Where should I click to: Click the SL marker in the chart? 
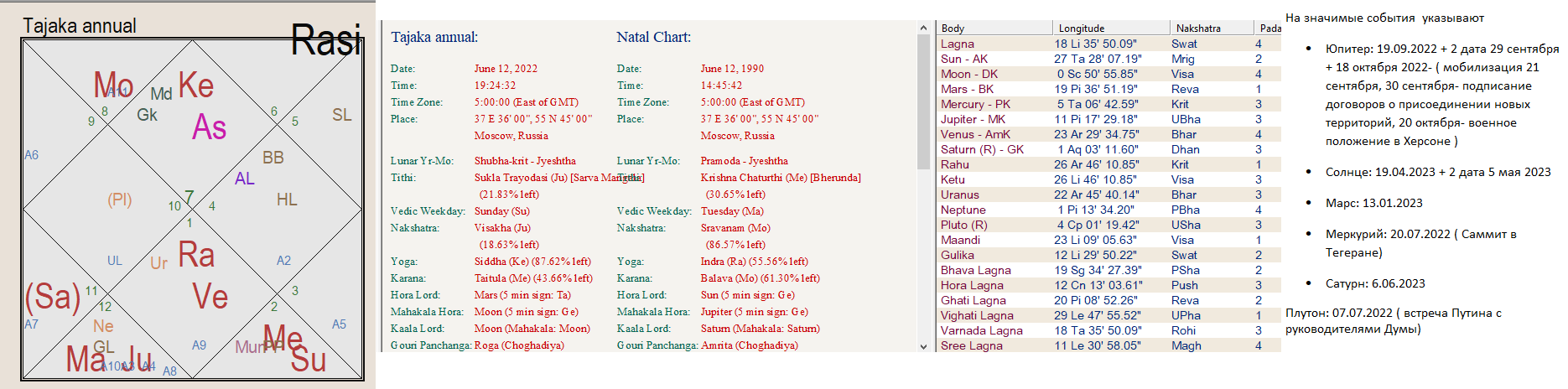point(341,115)
